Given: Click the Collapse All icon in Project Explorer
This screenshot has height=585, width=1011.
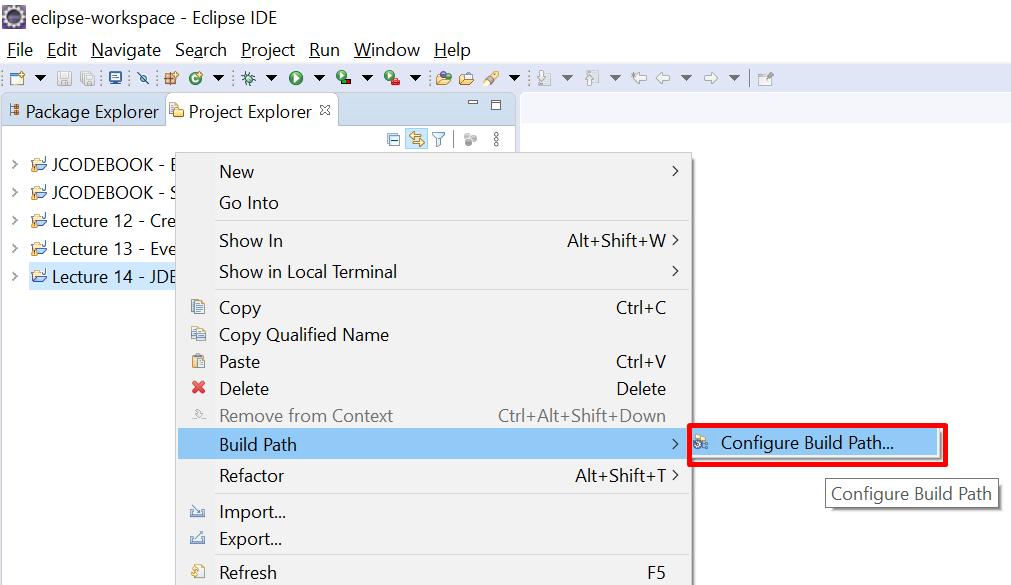Looking at the screenshot, I should tap(393, 139).
